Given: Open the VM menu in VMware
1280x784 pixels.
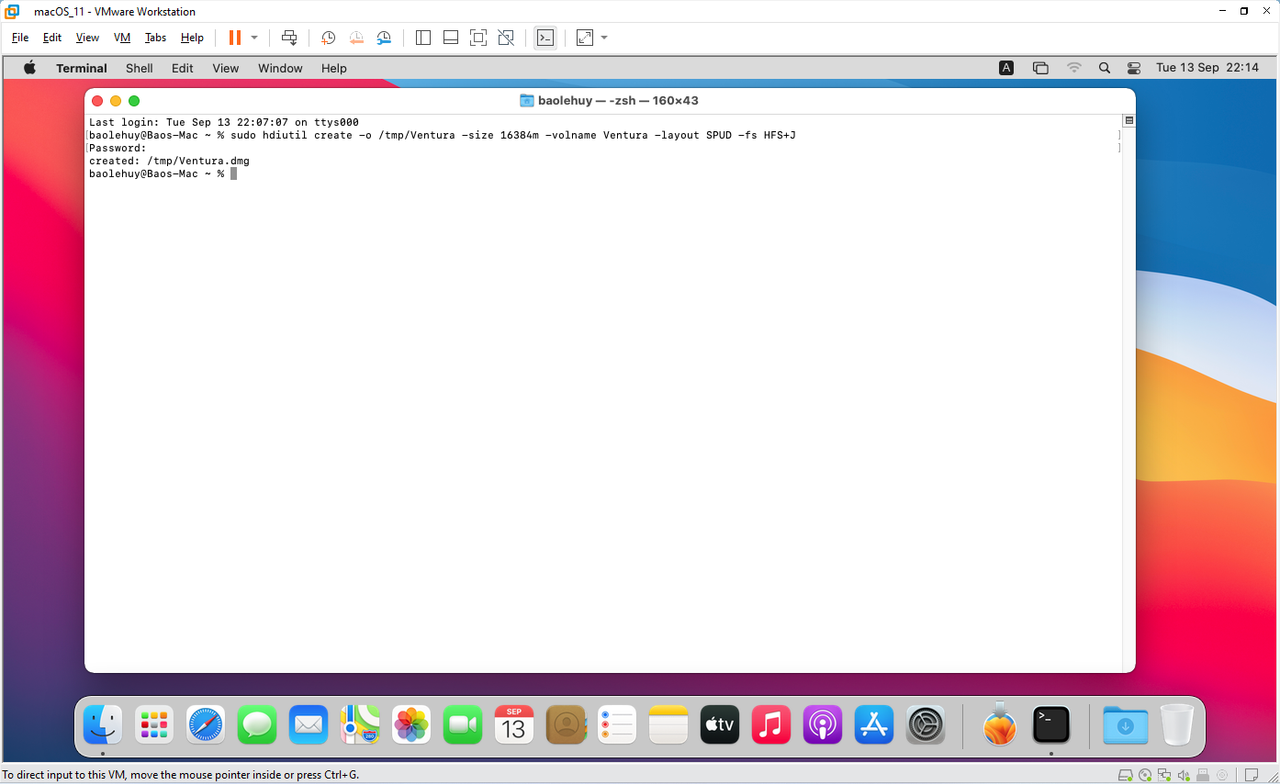Looking at the screenshot, I should (122, 38).
